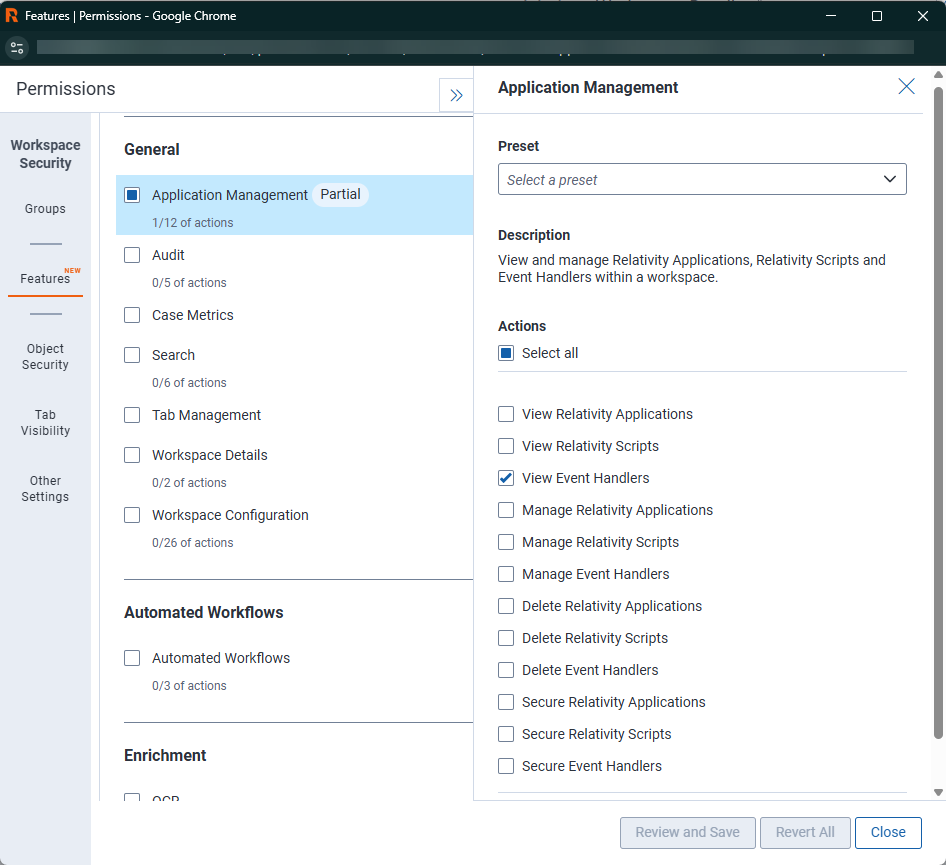Check Delete Relativity Scripts
This screenshot has width=946, height=865.
506,638
